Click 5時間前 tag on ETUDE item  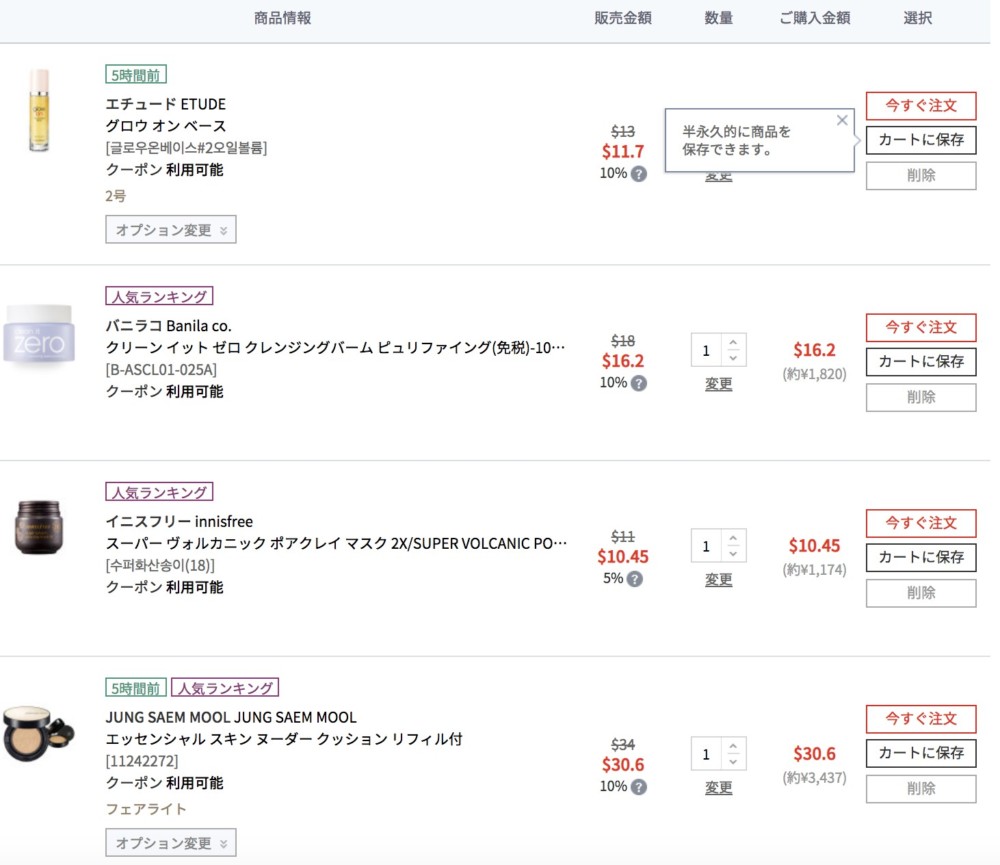click(136, 75)
